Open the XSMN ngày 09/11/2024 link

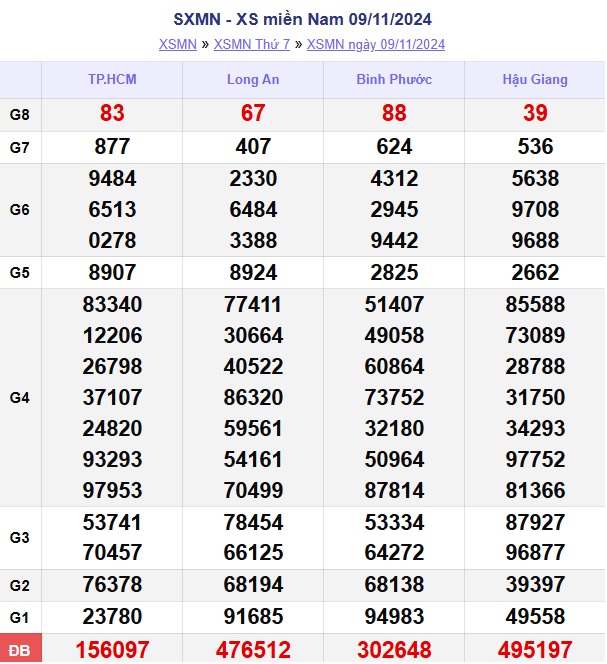point(375,44)
